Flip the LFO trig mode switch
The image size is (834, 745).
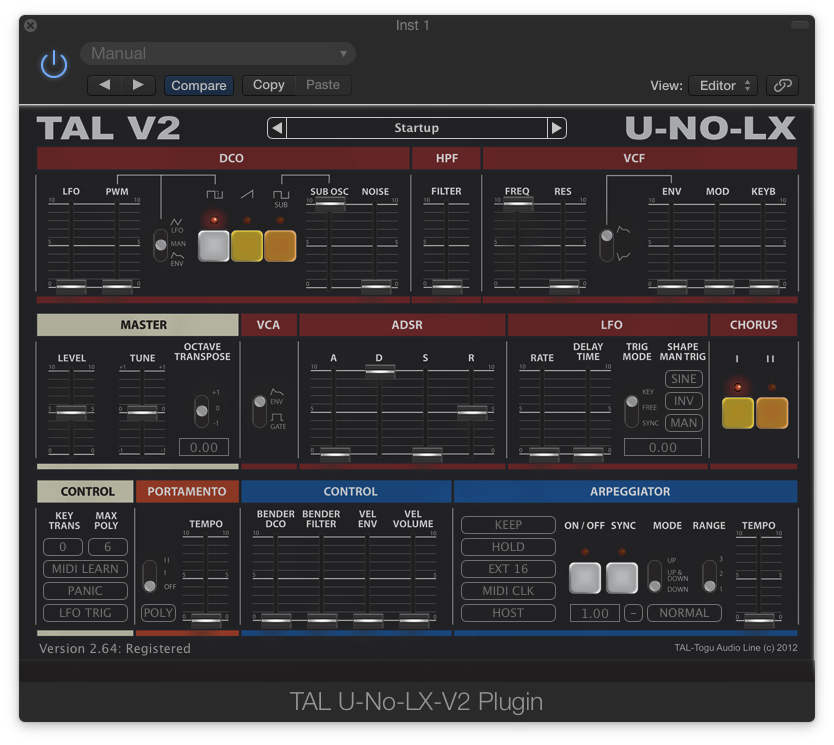pyautogui.click(x=631, y=411)
